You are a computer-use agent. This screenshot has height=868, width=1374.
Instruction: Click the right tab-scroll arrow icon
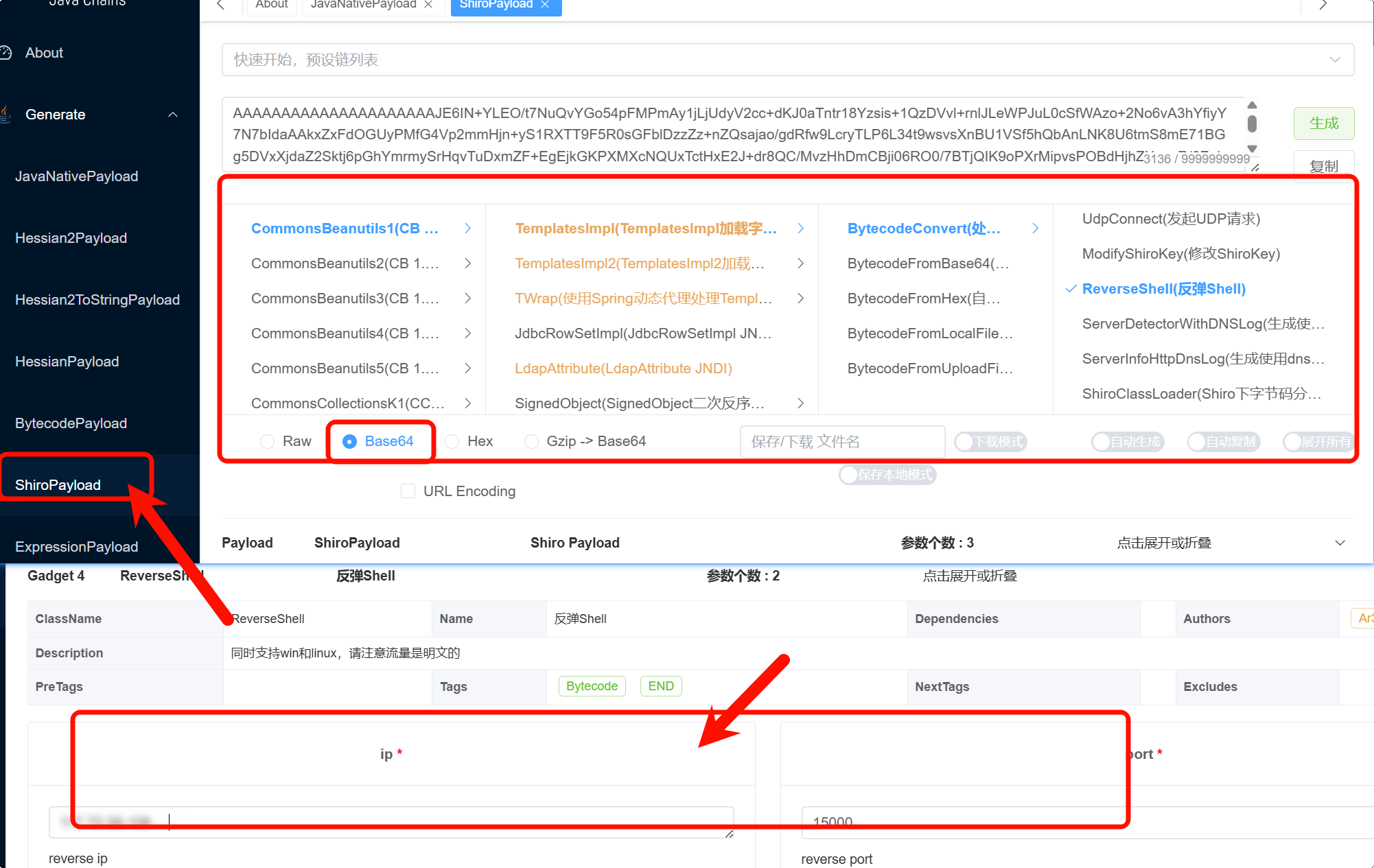point(1323,5)
